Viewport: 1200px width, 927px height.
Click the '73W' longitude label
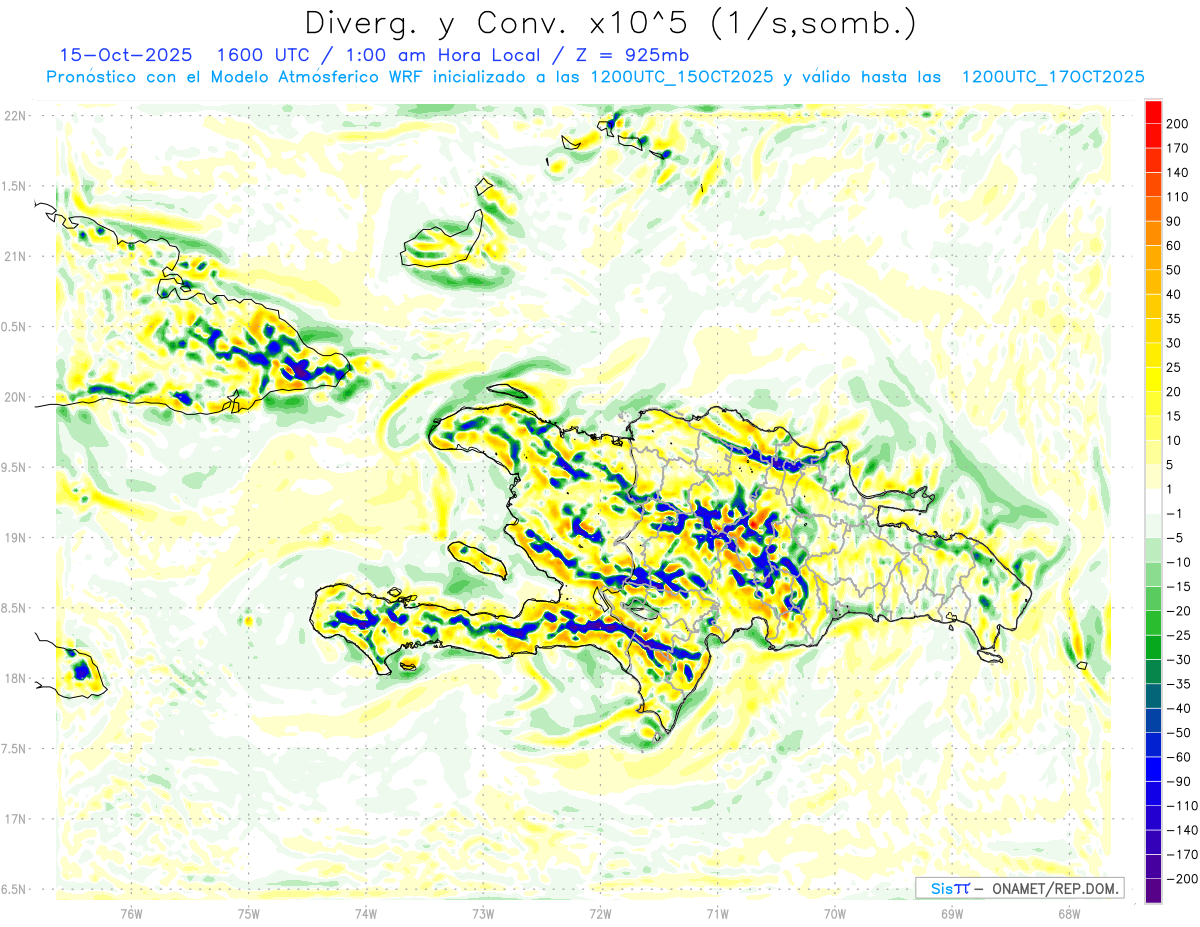[x=483, y=913]
